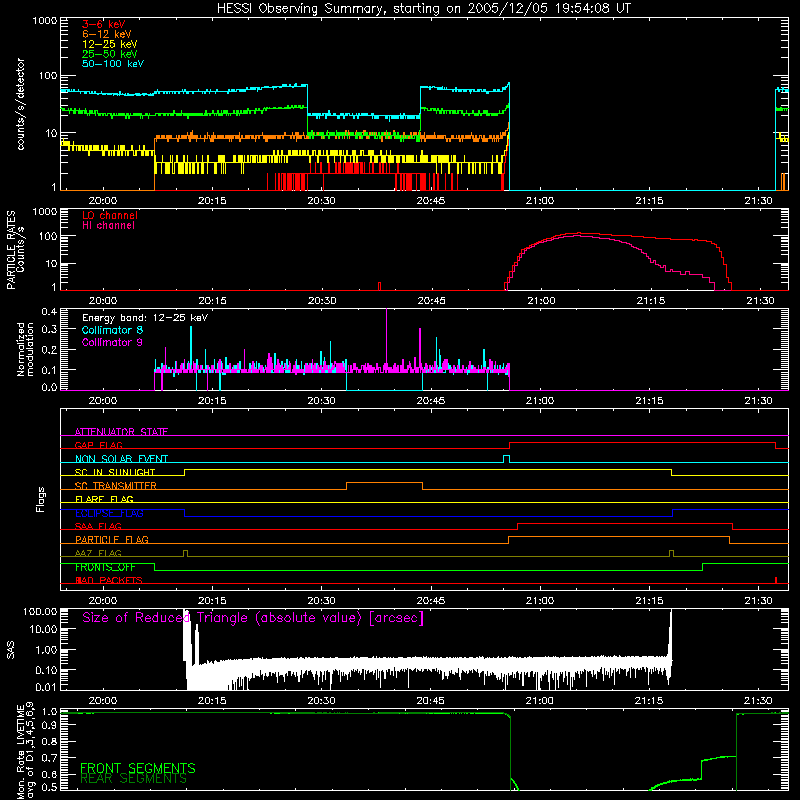This screenshot has width=800, height=800.
Task: Click the 'Collimator 9' legend label
Action: click(112, 342)
